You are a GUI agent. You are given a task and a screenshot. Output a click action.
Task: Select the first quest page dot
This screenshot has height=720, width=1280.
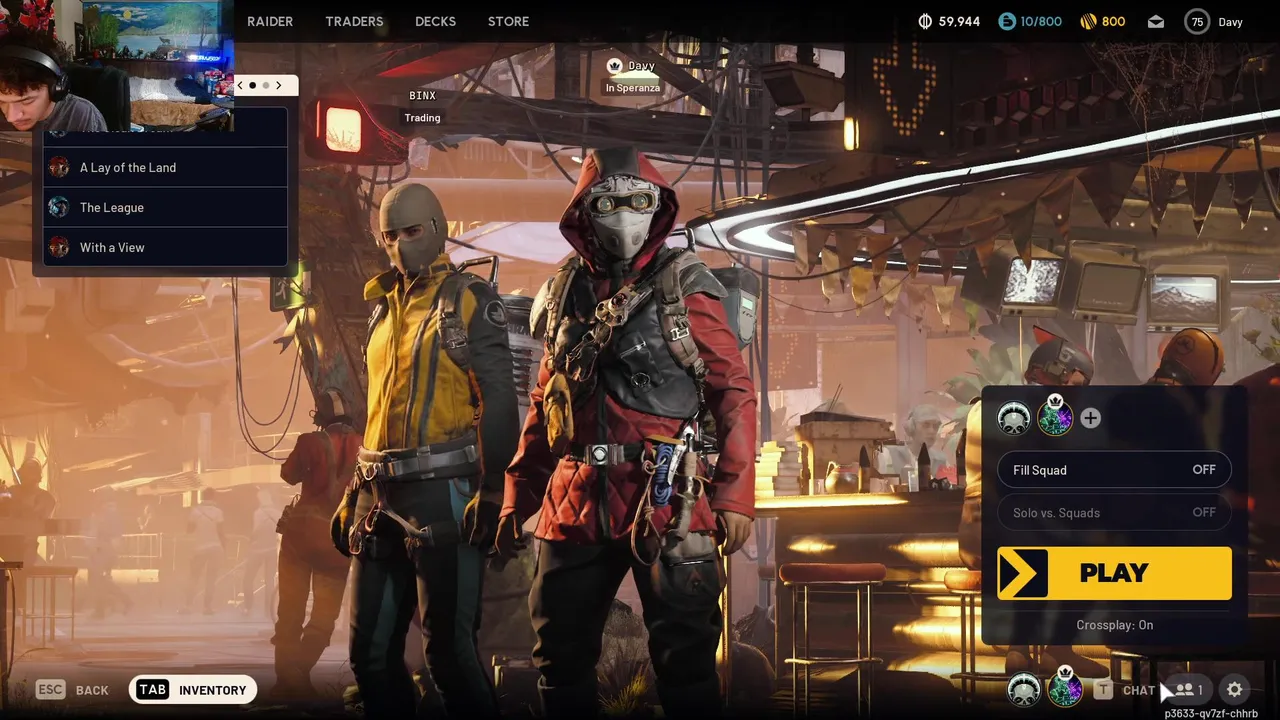click(252, 85)
